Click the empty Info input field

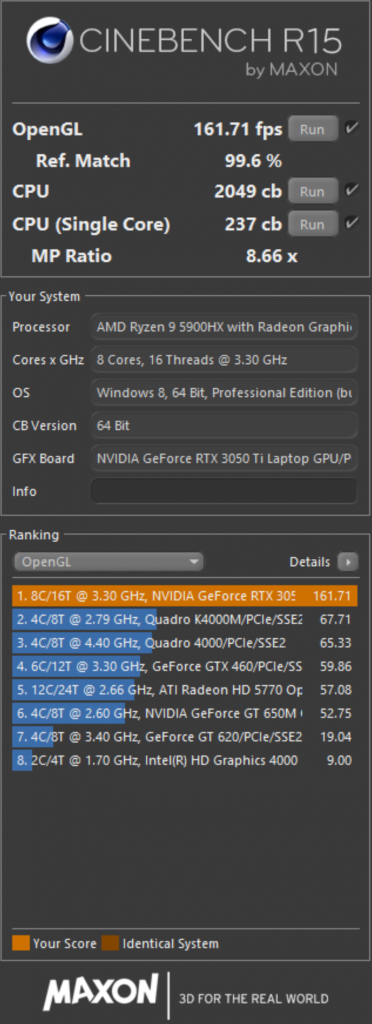point(224,491)
